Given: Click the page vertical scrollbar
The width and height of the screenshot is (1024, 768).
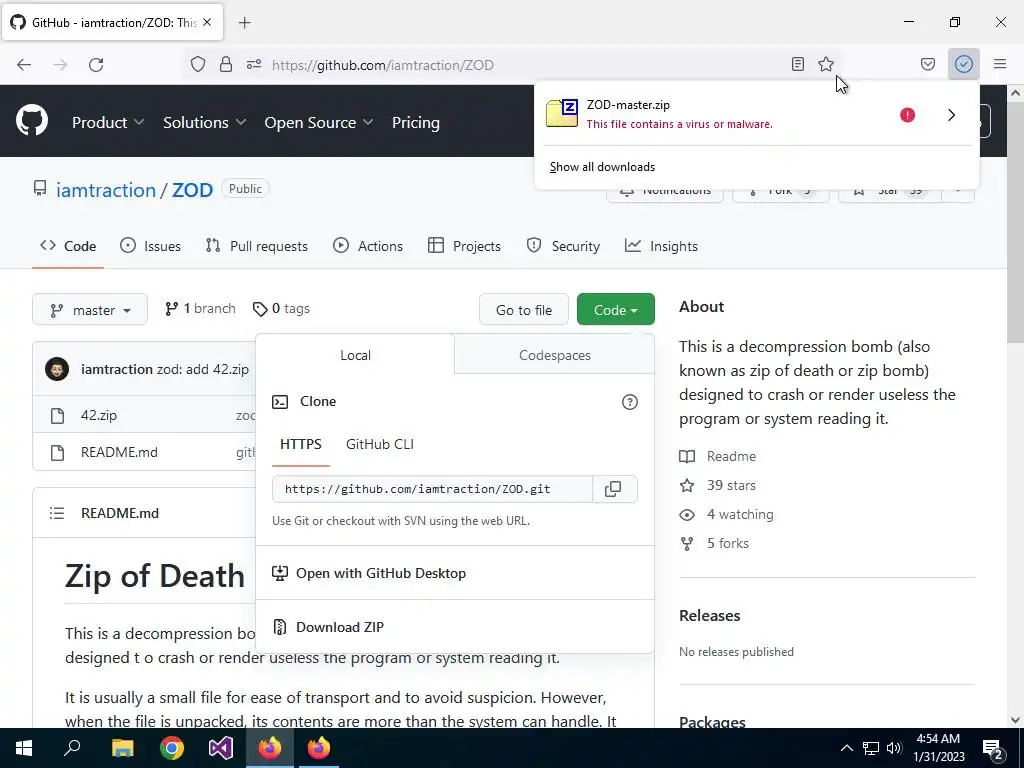Looking at the screenshot, I should point(1016,222).
